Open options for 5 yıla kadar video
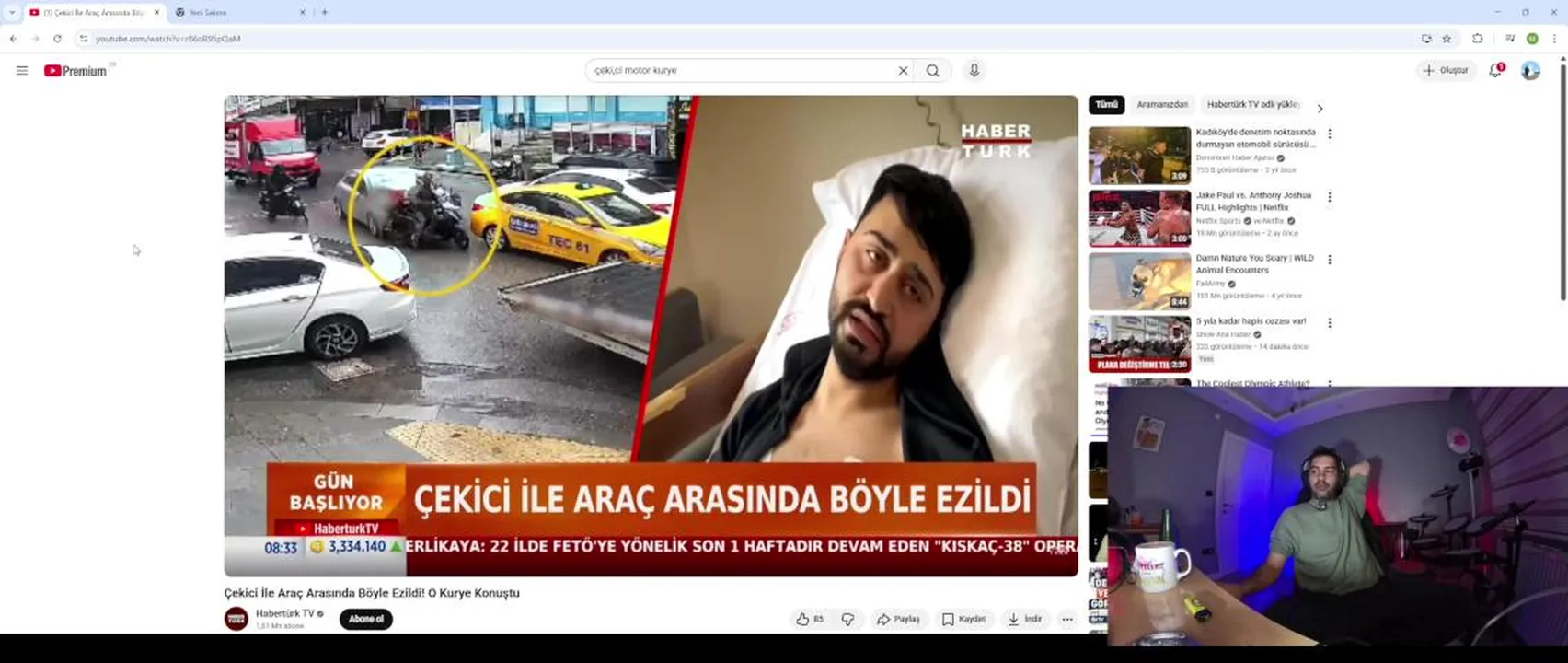The height and width of the screenshot is (663, 1568). pyautogui.click(x=1330, y=323)
